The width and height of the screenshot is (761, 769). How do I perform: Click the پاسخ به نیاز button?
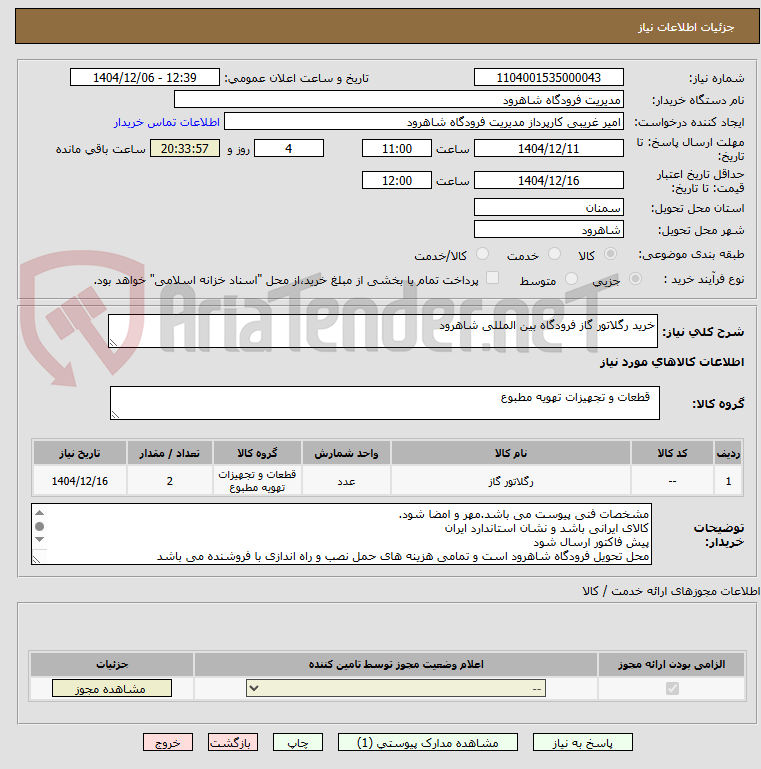pyautogui.click(x=583, y=743)
